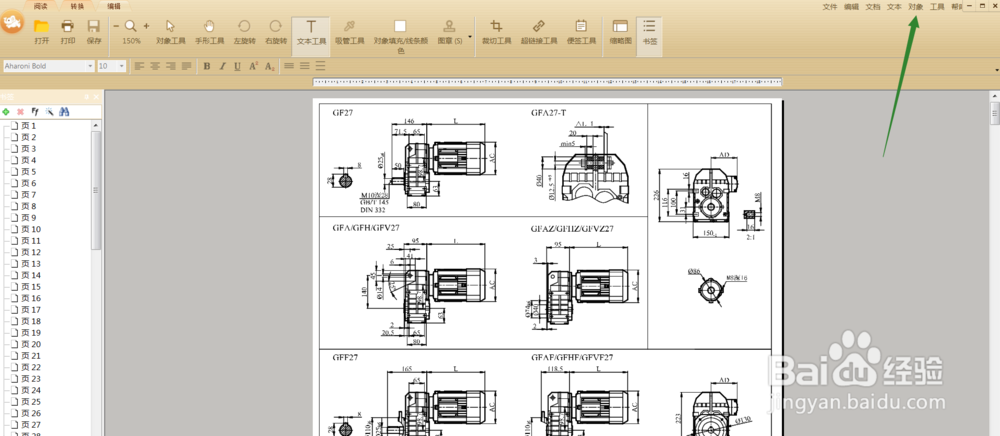Toggle underline formatting
This screenshot has width=1000, height=436.
[237, 66]
